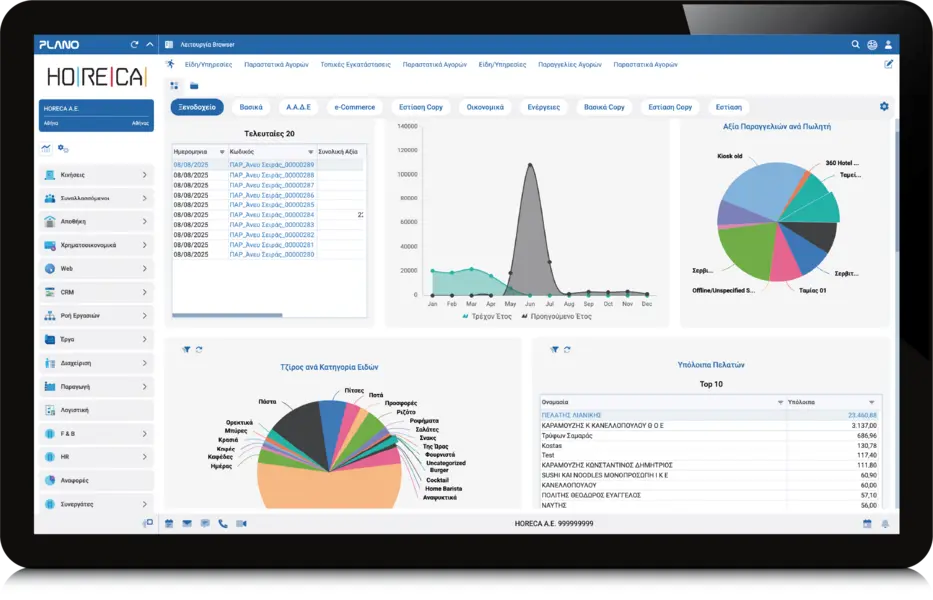Click the detach sidebar icon at sidebar bottom
This screenshot has height=600, width=933.
click(148, 523)
